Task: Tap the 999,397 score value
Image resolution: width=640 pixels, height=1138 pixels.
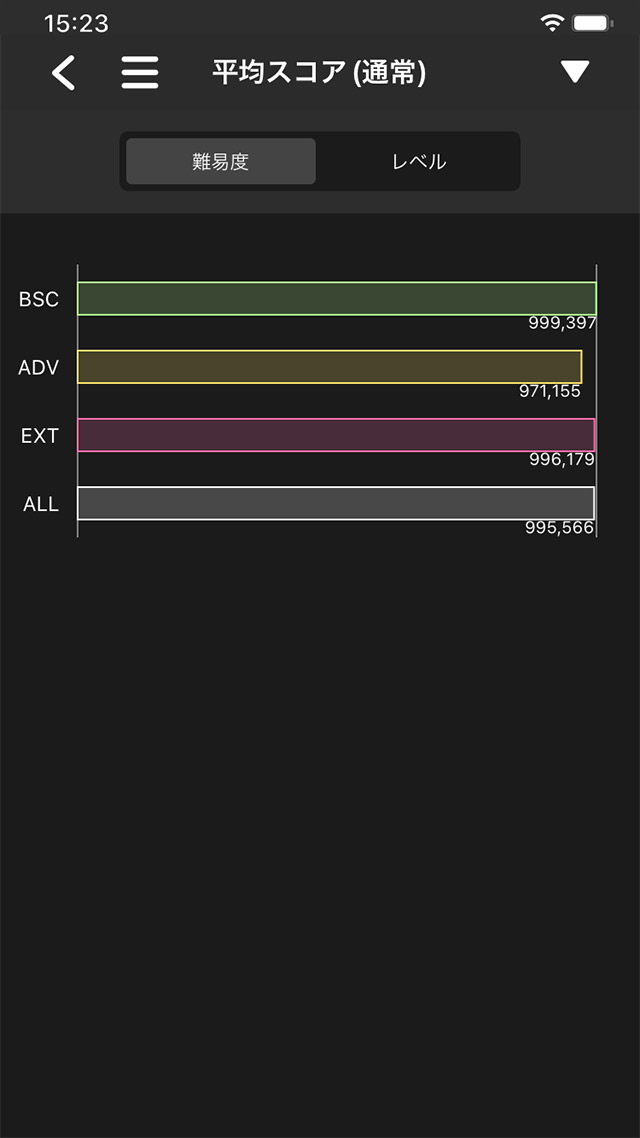Action: (x=562, y=323)
